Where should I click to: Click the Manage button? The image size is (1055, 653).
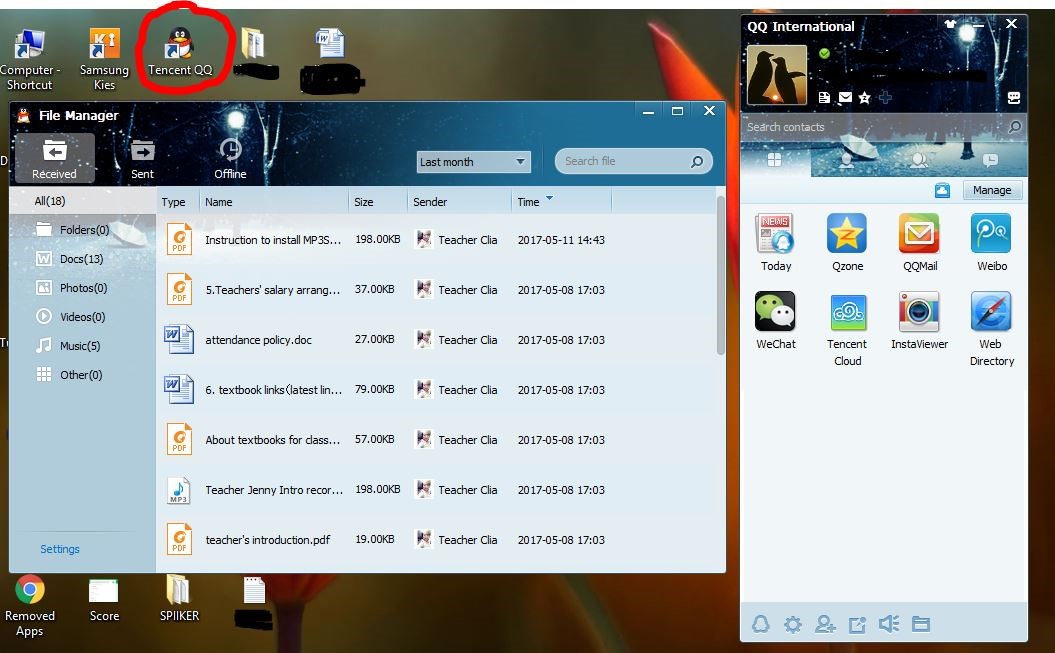(992, 190)
